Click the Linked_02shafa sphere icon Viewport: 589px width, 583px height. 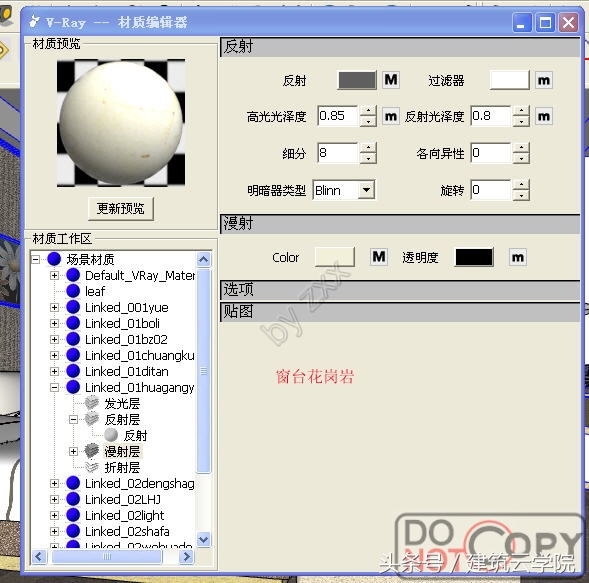point(73,531)
